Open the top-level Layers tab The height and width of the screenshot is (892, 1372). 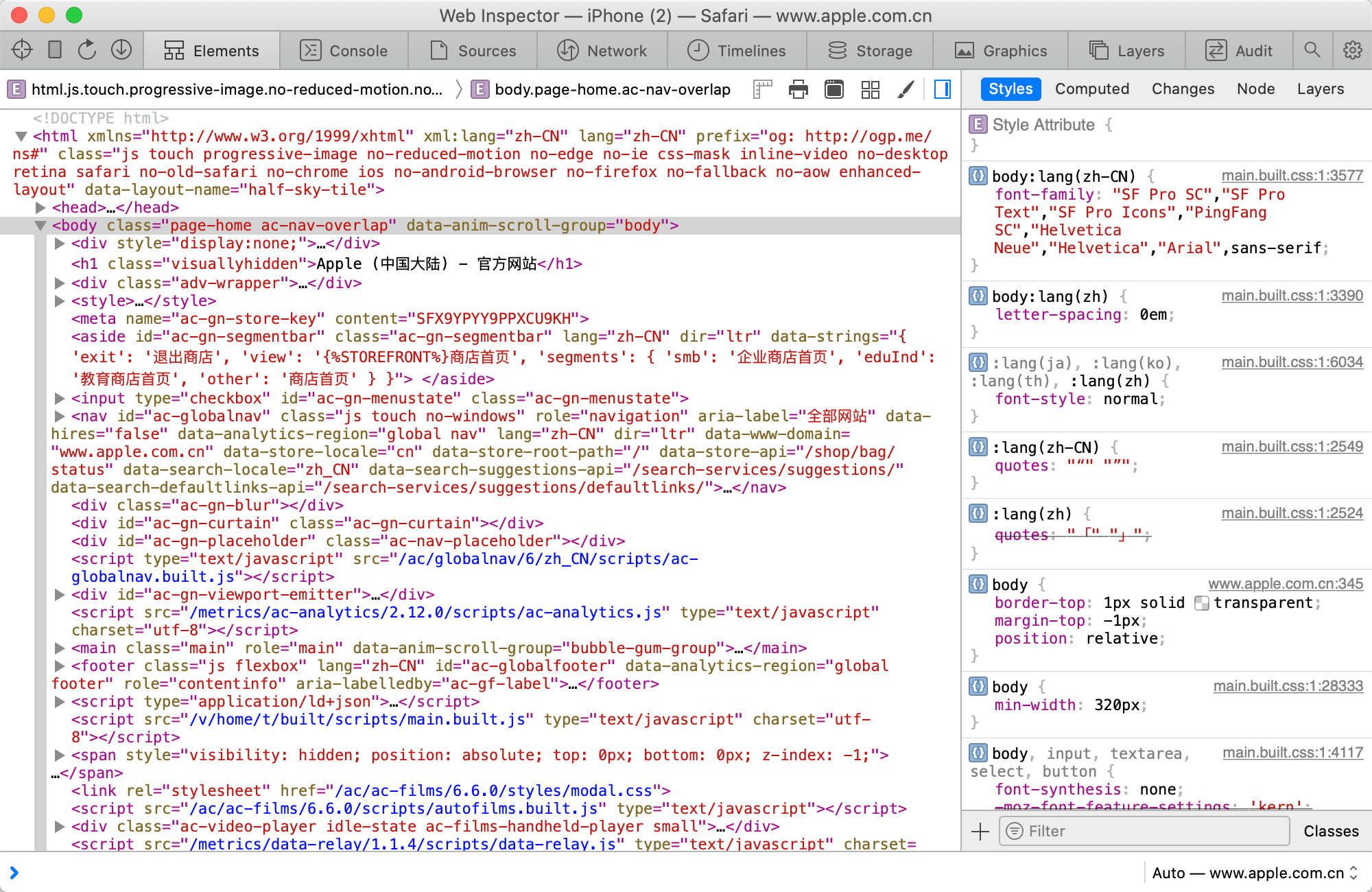[1127, 51]
